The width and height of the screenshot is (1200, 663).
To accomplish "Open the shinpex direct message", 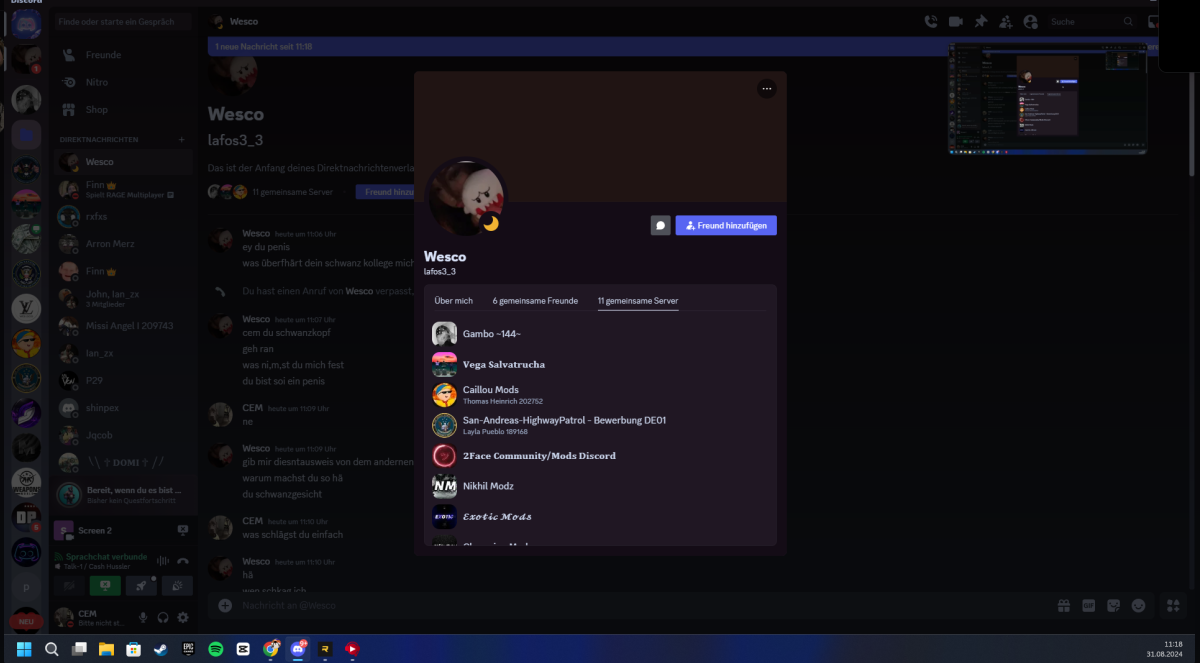I will tap(124, 408).
